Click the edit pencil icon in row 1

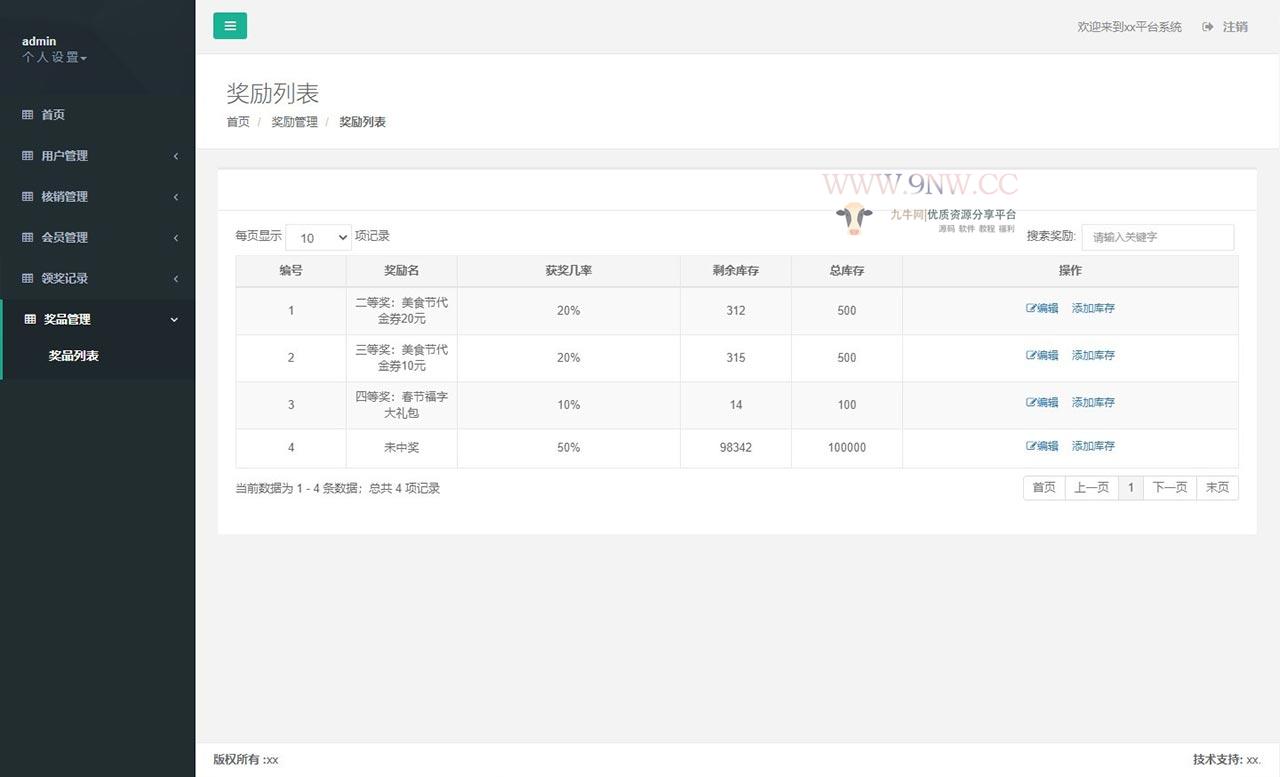[x=1031, y=308]
